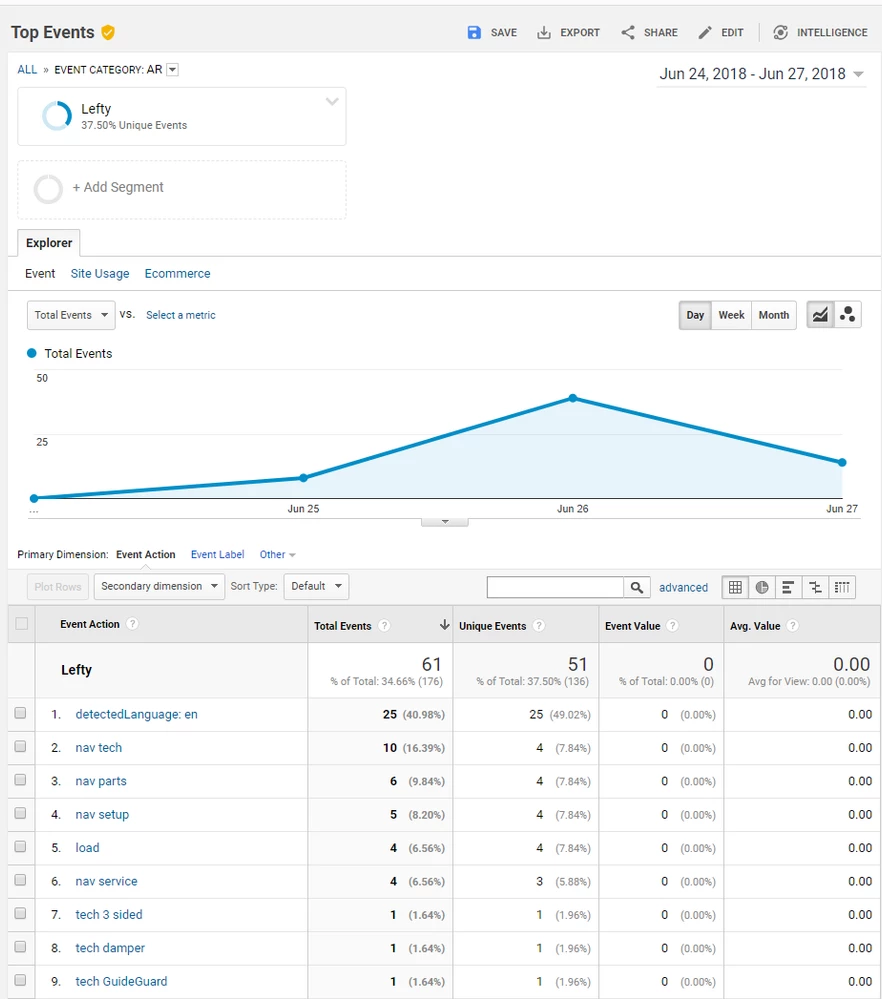Click the Jun 26 data point on chart
Viewport: 882px width, 999px height.
573,398
